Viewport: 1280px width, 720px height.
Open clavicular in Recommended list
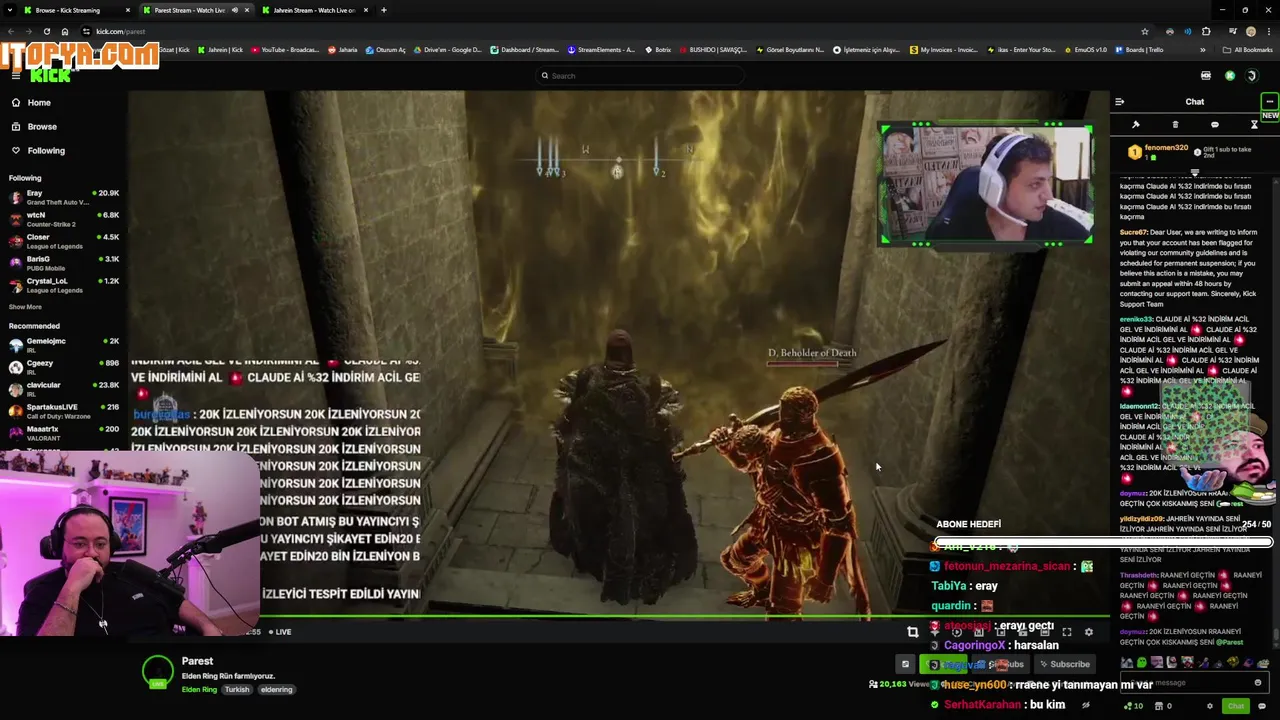[63, 389]
